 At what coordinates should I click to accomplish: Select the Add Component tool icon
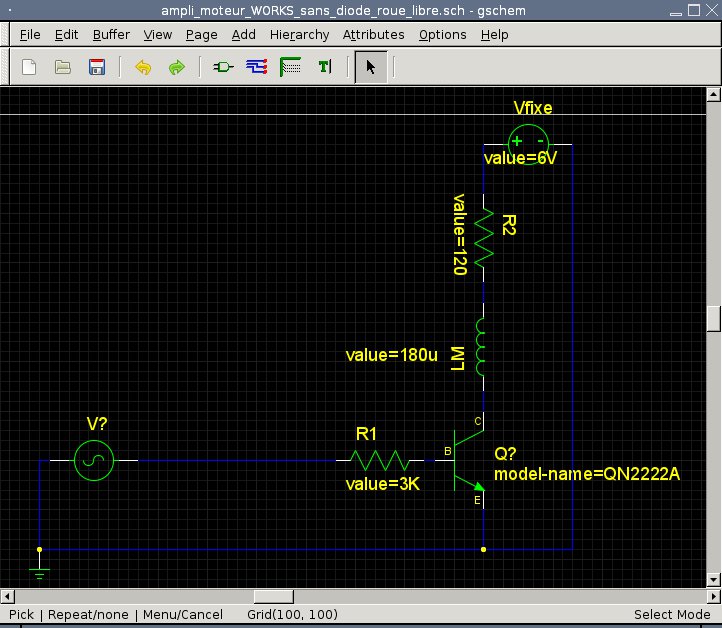point(223,67)
